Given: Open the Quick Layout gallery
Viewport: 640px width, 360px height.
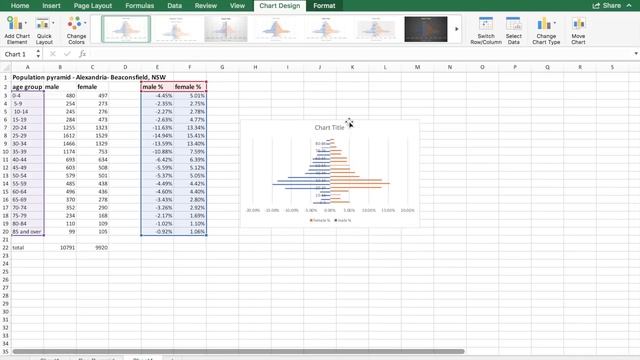Looking at the screenshot, I should pos(44,30).
